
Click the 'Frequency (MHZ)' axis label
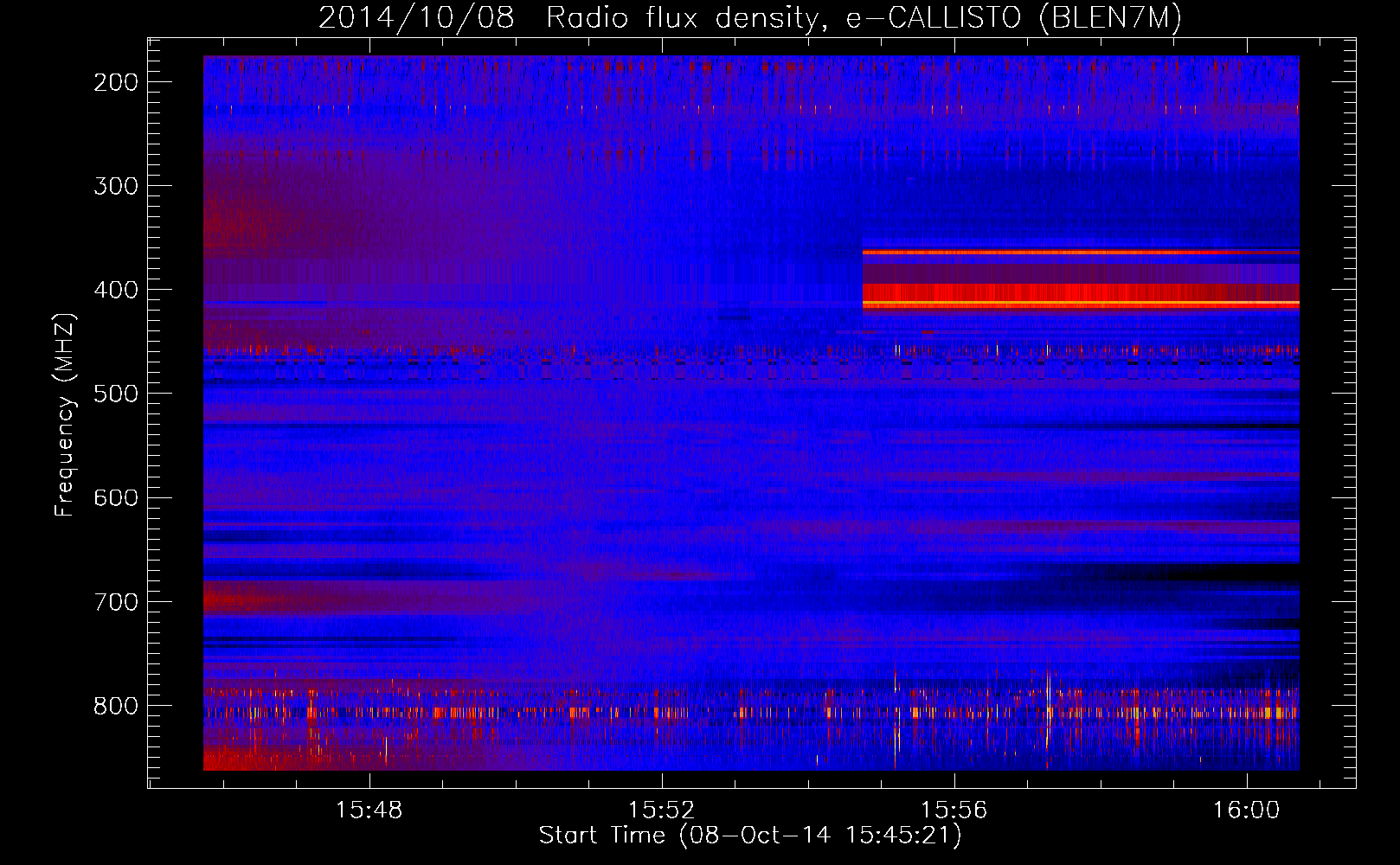(x=65, y=414)
